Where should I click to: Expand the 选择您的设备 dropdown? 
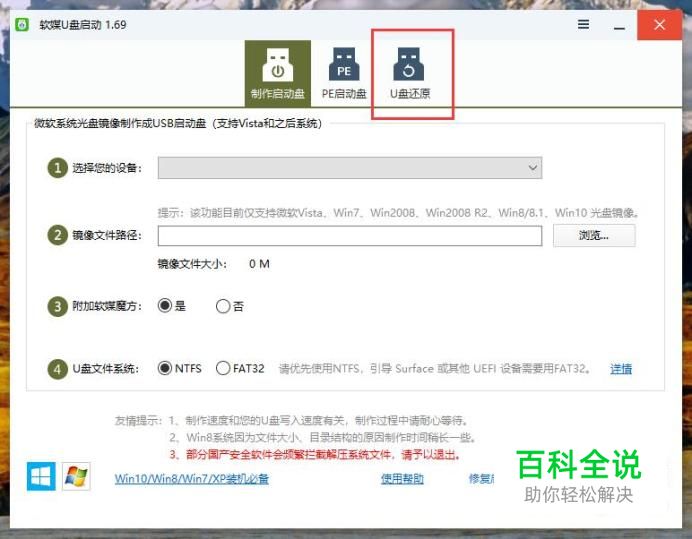[350, 168]
